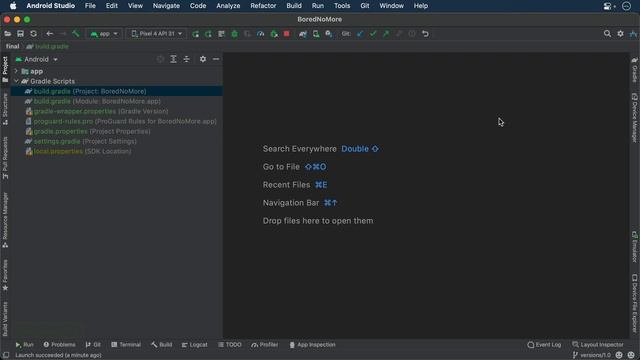Toggle the Pull Requests side tab
This screenshot has height=360, width=640.
tap(5, 158)
